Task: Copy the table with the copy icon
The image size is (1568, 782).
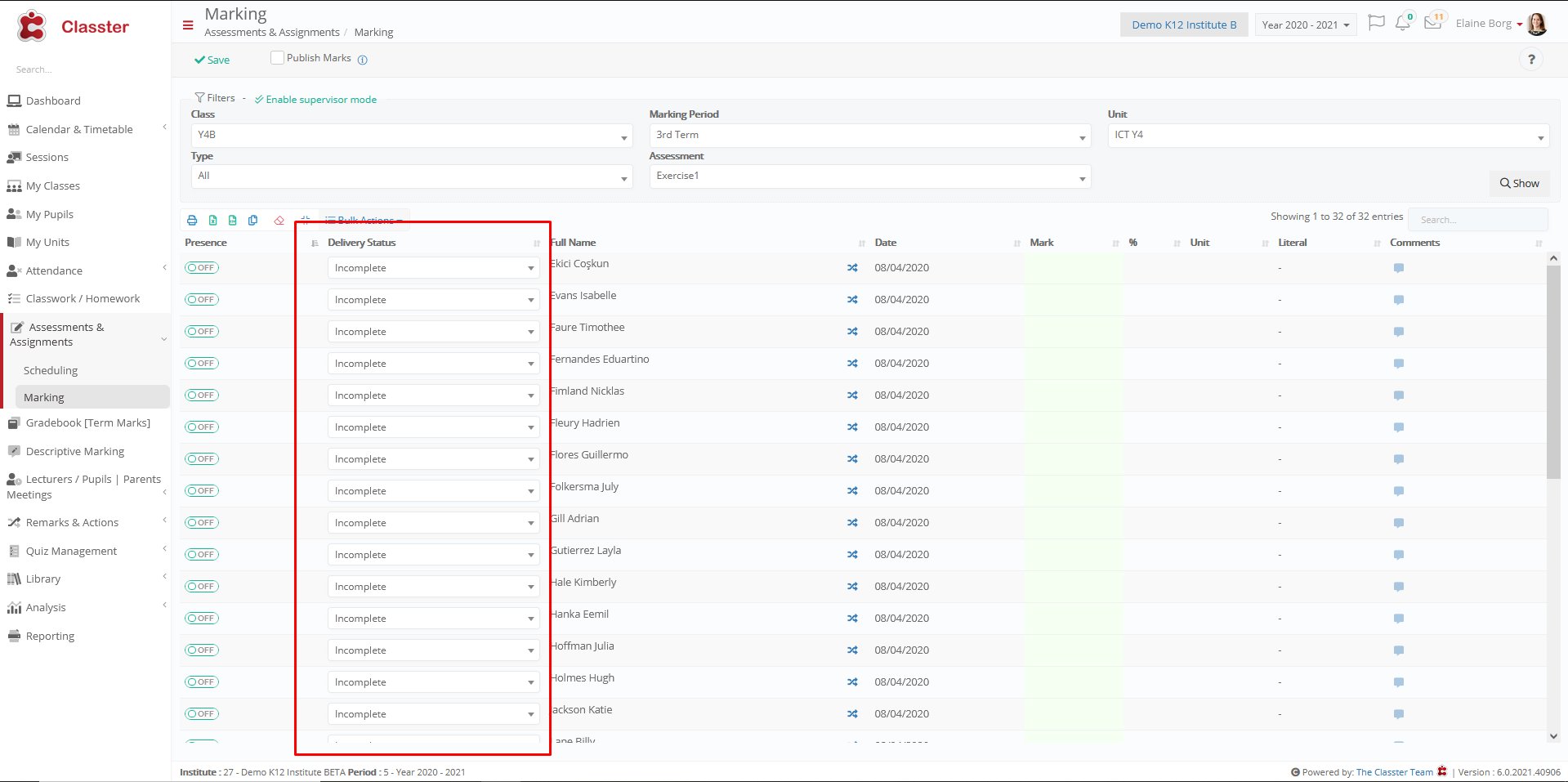Action: tap(253, 220)
